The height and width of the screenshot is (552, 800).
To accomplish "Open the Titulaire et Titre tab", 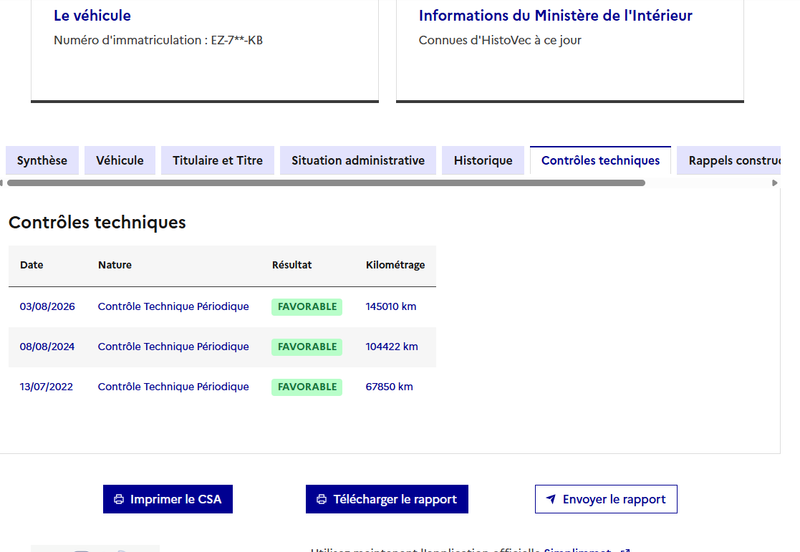I will pos(217,160).
